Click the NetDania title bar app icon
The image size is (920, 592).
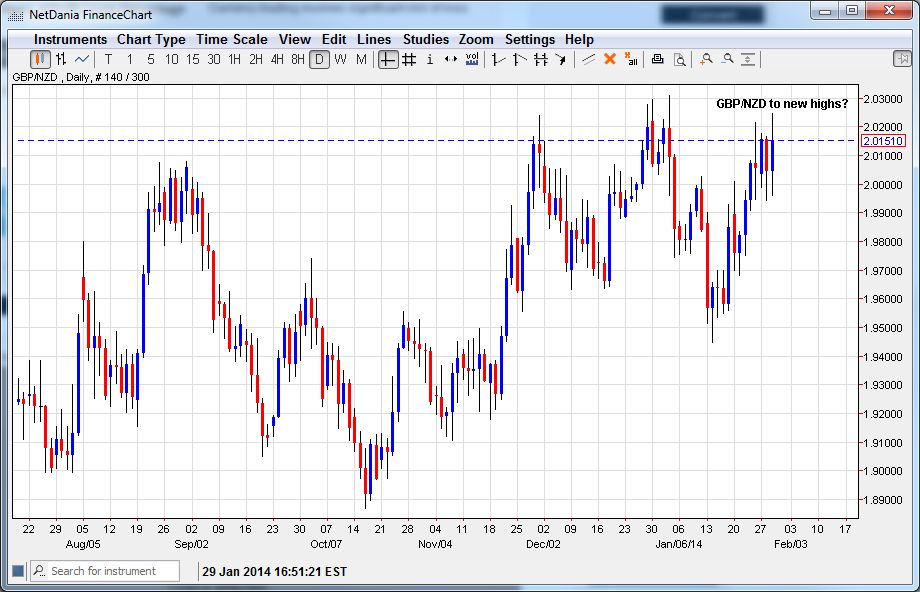click(x=15, y=15)
